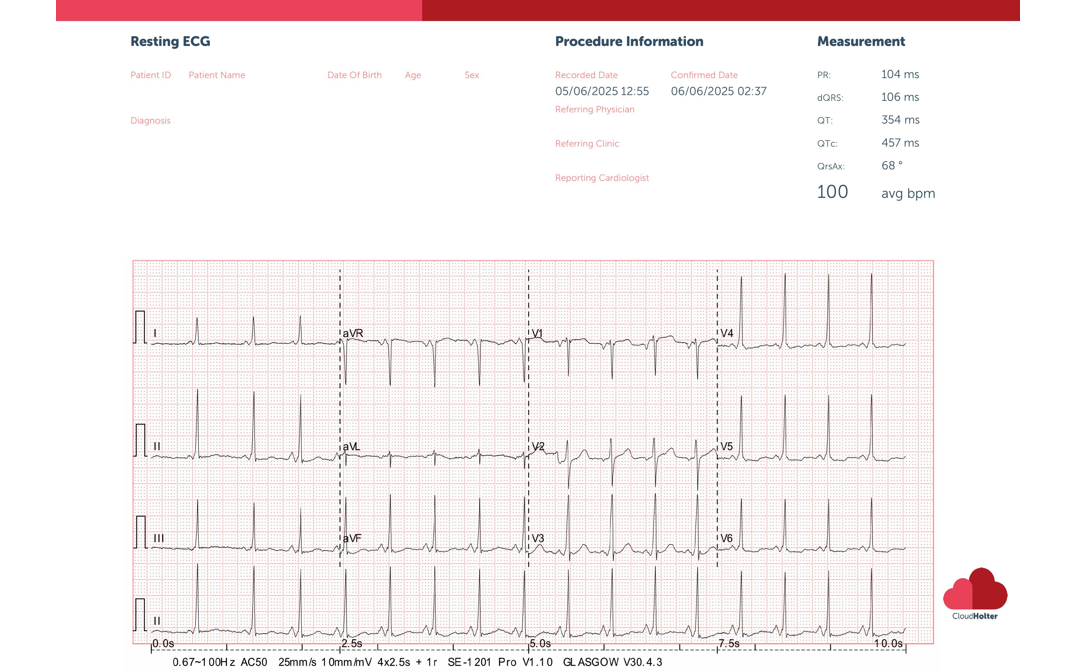This screenshot has height=672, width=1092.
Task: Click the V1 lead label
Action: 538,334
